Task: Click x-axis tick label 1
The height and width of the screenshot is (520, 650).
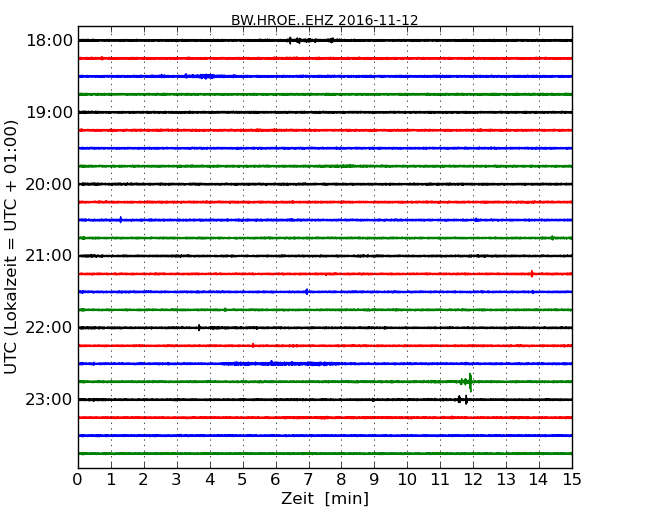Action: tap(111, 480)
